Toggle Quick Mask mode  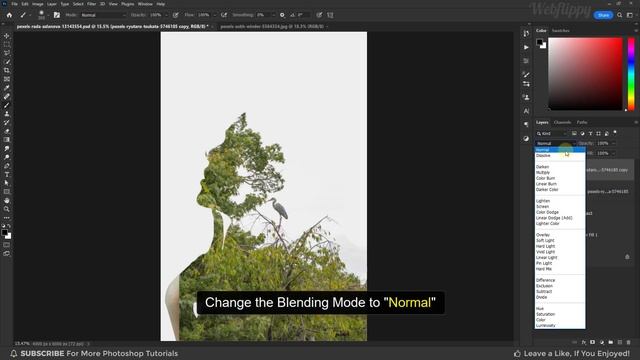[7, 245]
